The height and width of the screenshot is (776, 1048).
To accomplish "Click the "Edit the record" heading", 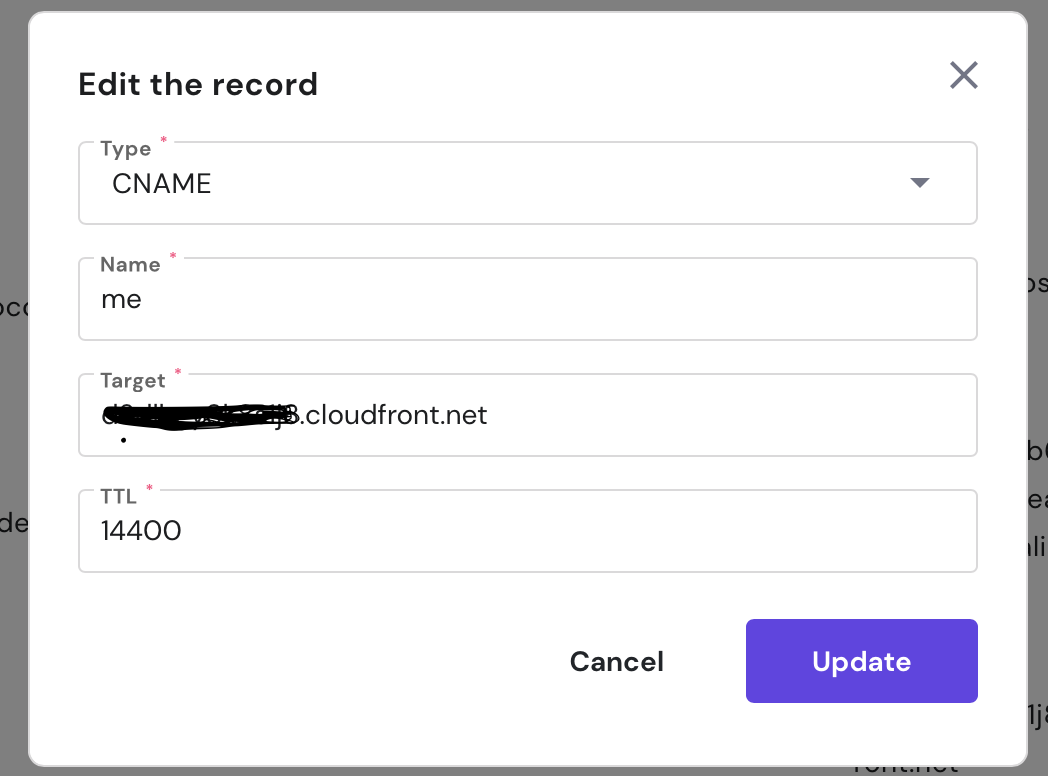I will (x=198, y=84).
